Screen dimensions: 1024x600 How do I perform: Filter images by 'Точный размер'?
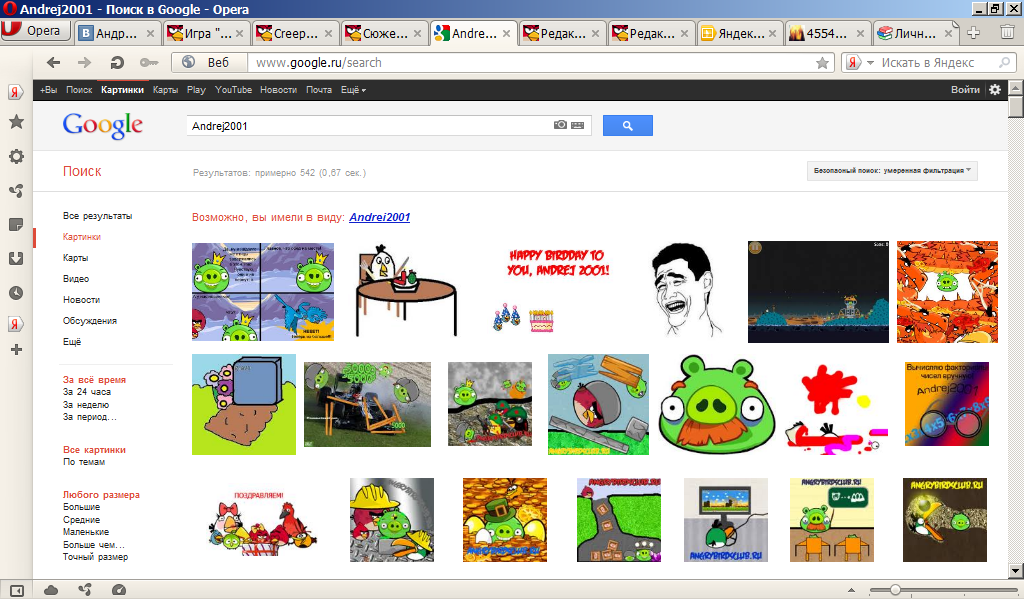(x=95, y=557)
